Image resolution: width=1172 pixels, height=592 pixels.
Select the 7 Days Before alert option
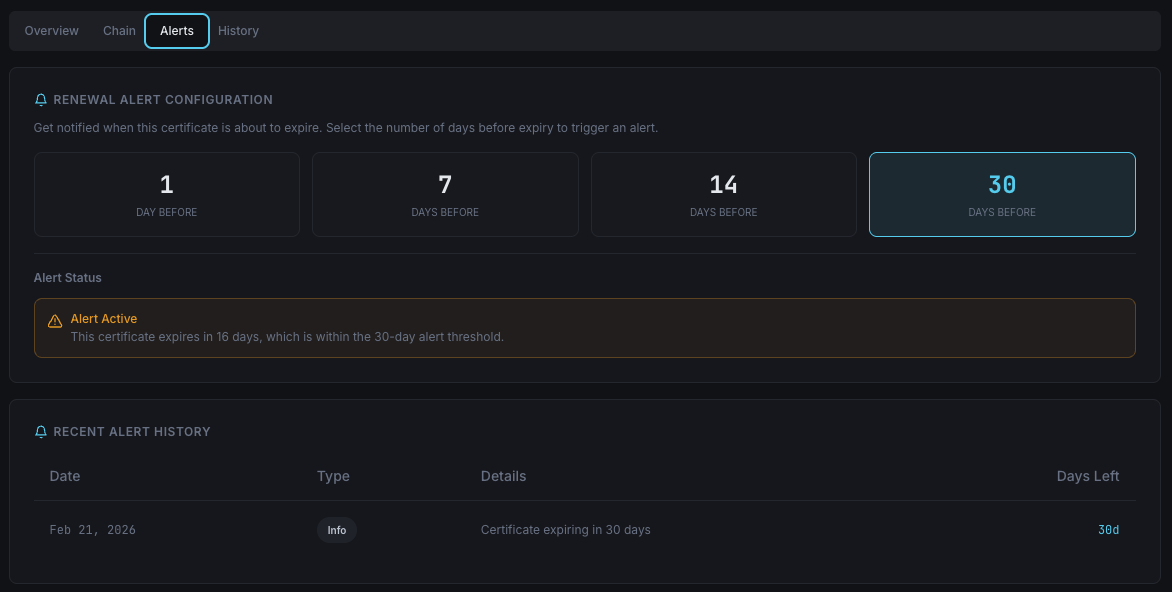[x=445, y=194]
